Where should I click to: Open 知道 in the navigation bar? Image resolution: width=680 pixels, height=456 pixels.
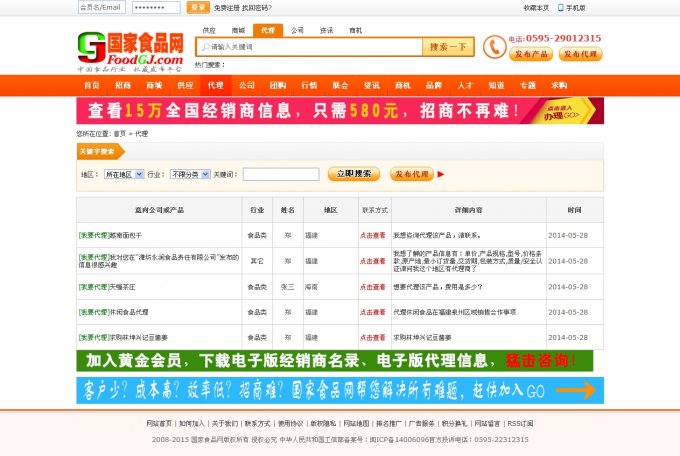tap(497, 85)
